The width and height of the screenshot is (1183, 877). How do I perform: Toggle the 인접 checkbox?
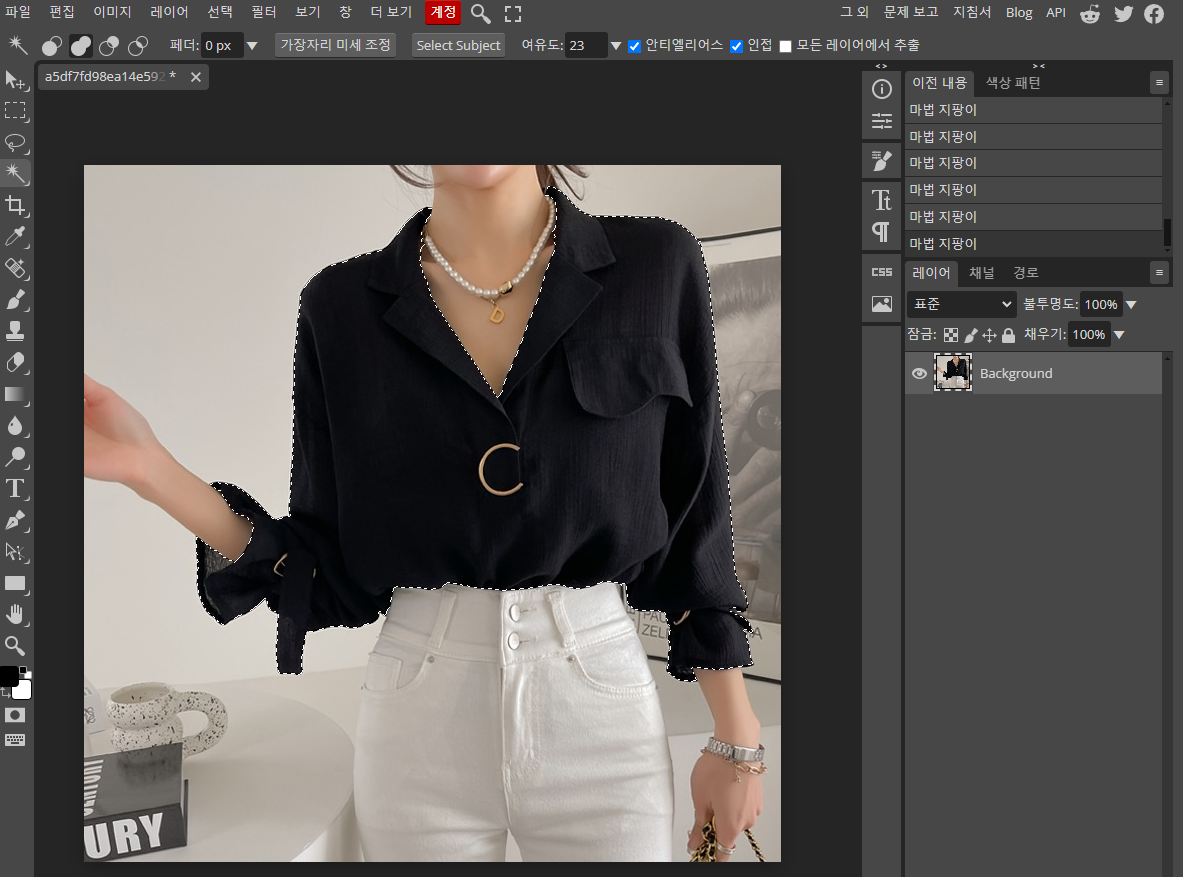click(736, 46)
